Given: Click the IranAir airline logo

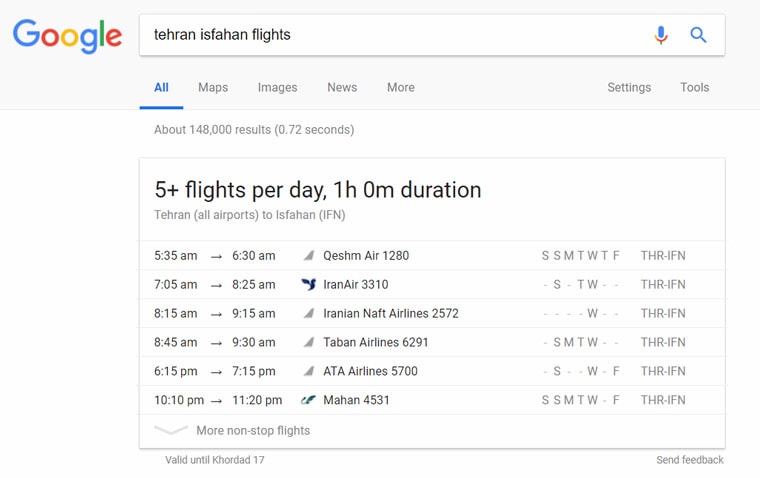Looking at the screenshot, I should tap(308, 284).
